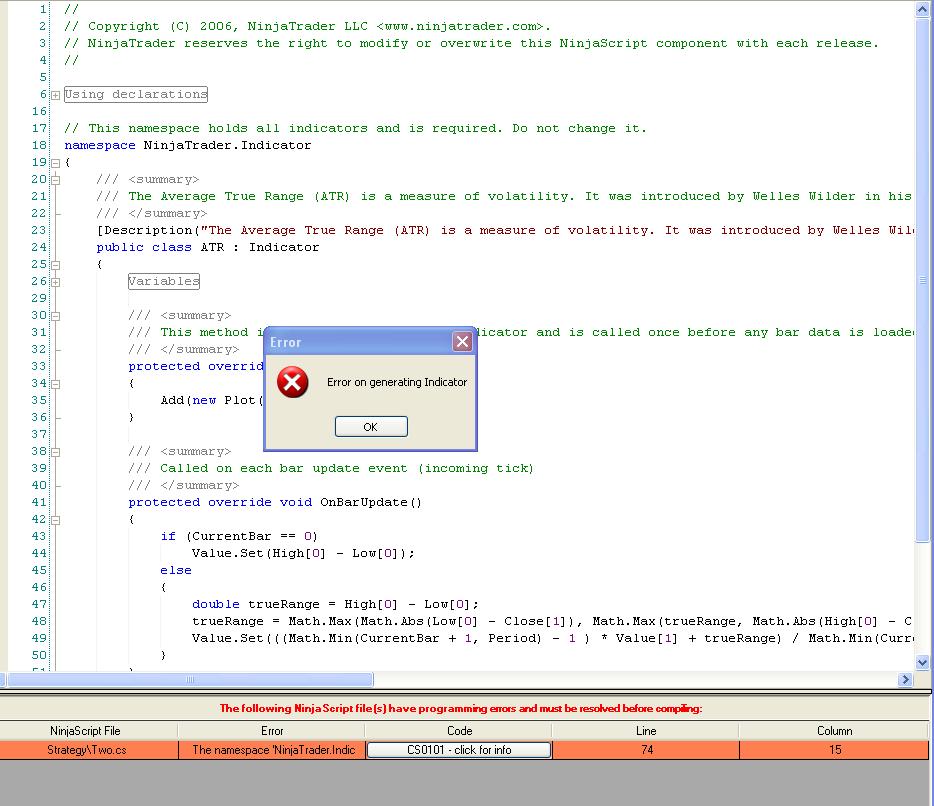Click the 'else' keyword on line 45

(x=176, y=570)
